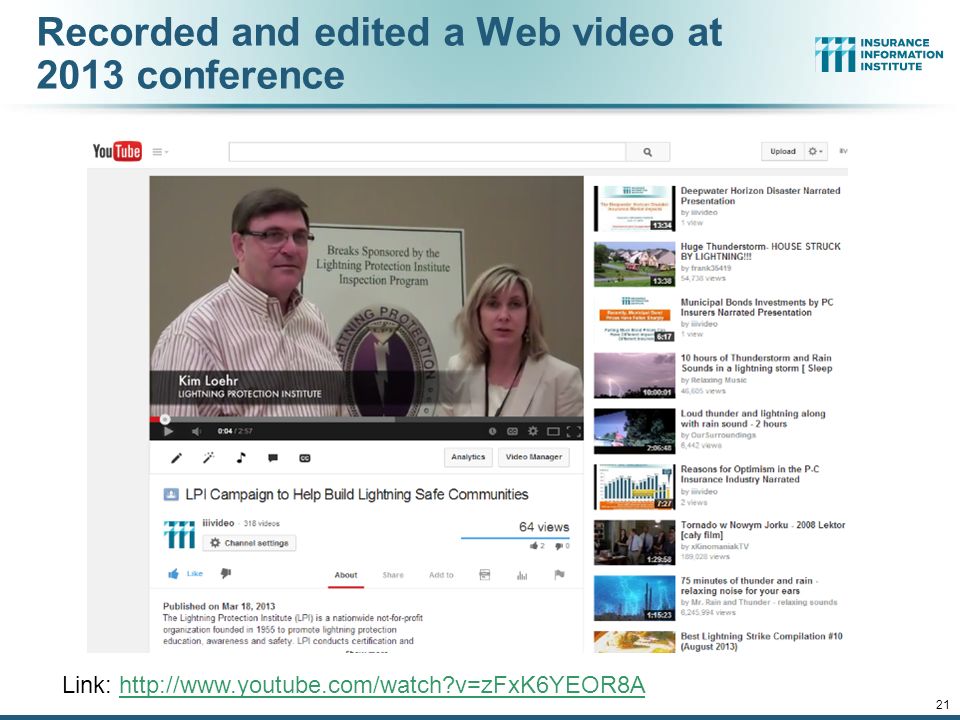This screenshot has height=720, width=960.
Task: Click the Huge Thunderstorm house thumbnail
Action: tap(634, 264)
